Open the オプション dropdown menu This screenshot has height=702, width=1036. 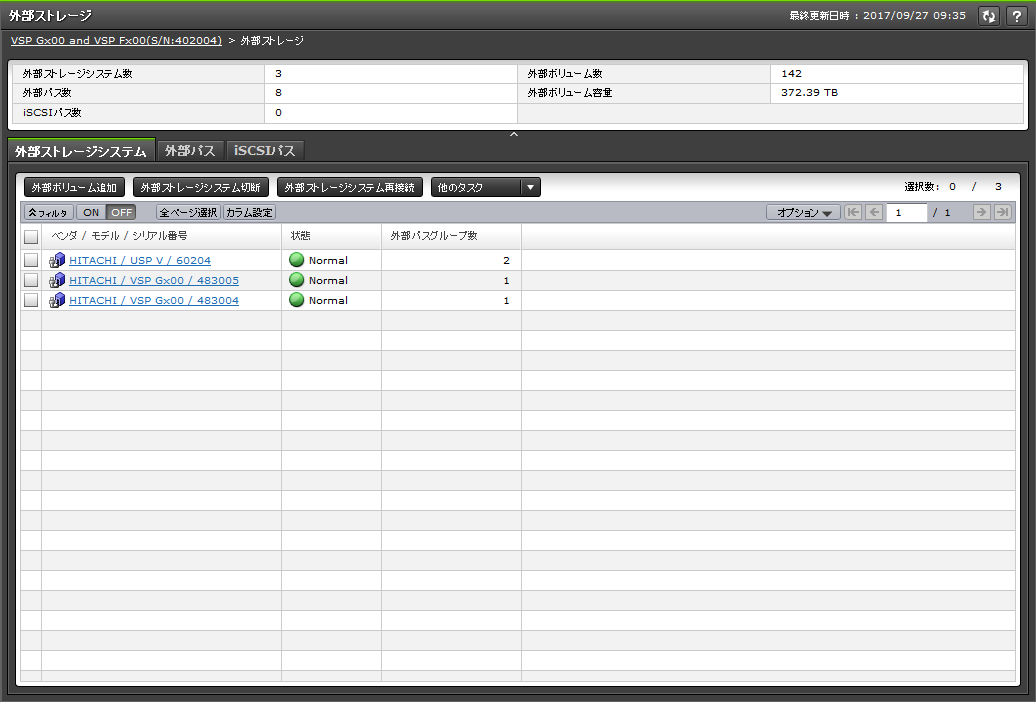(803, 212)
